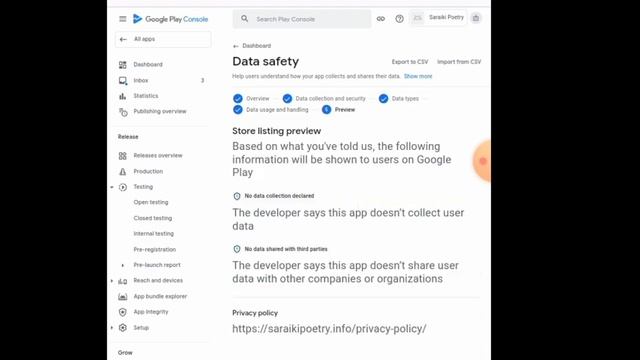Open Production in the sidebar
Screen dimensions: 640x360
pos(148,171)
